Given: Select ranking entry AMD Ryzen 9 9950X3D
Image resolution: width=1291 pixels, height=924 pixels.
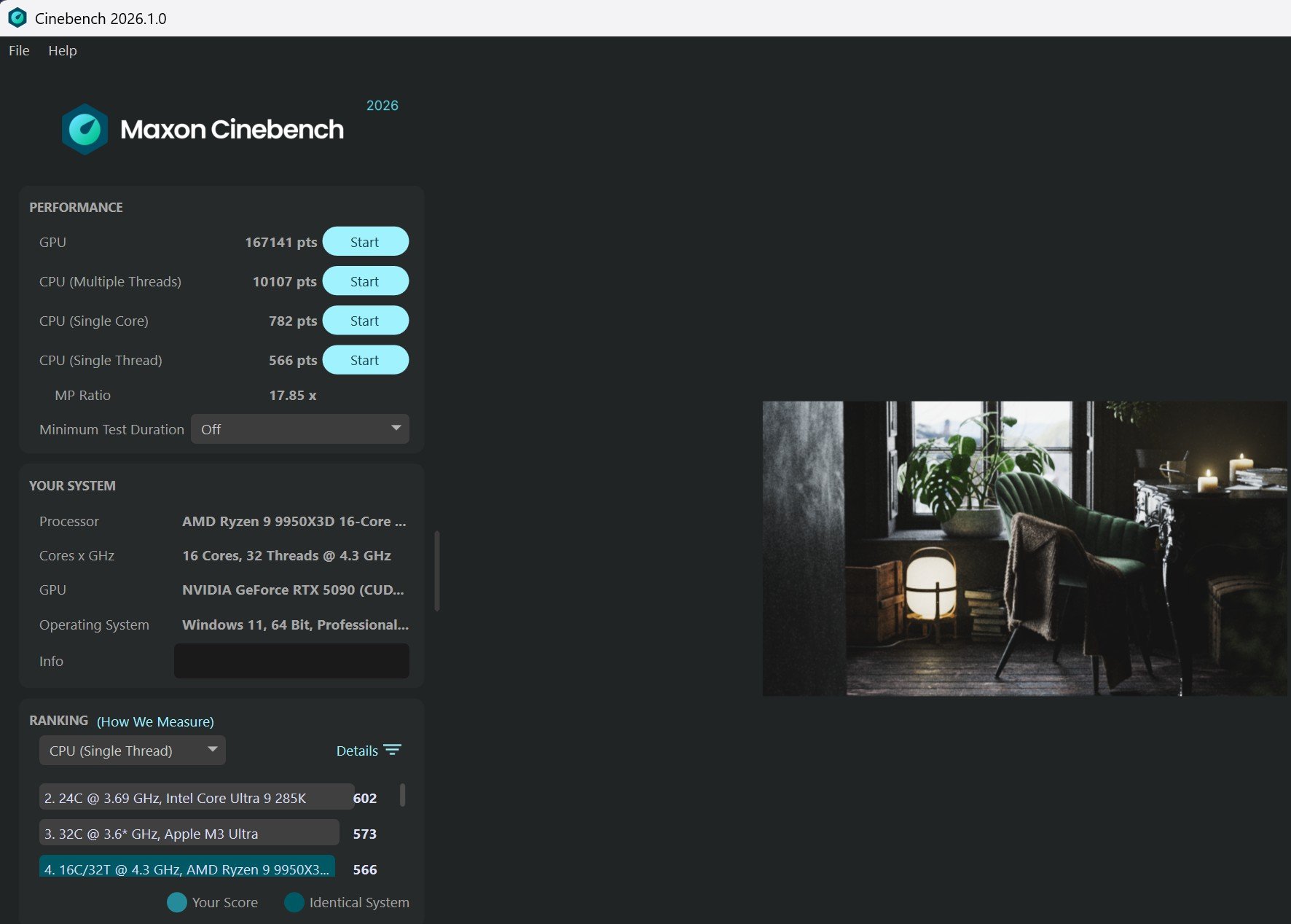Looking at the screenshot, I should tap(187, 867).
